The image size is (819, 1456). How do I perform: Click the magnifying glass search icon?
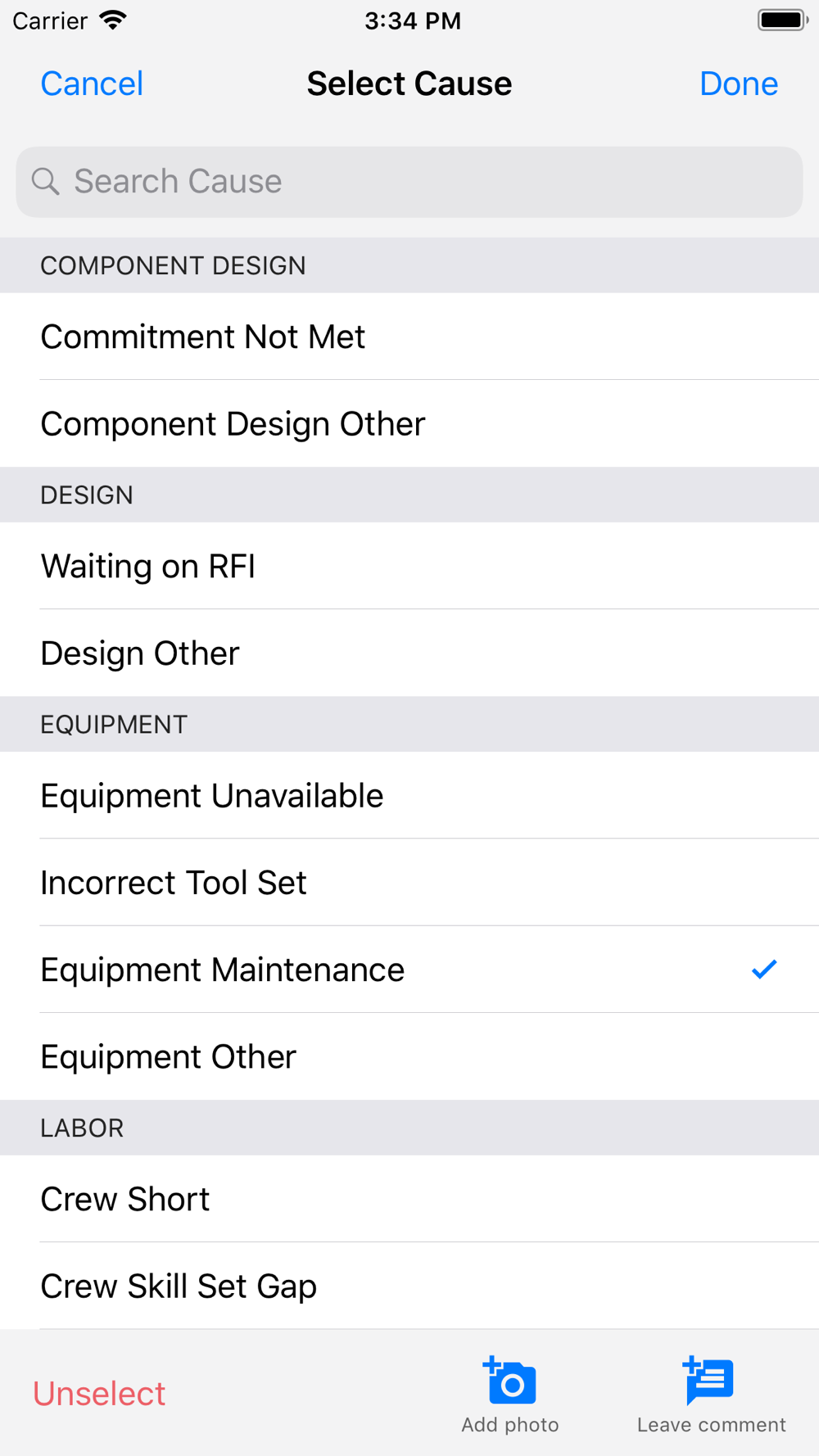[46, 182]
